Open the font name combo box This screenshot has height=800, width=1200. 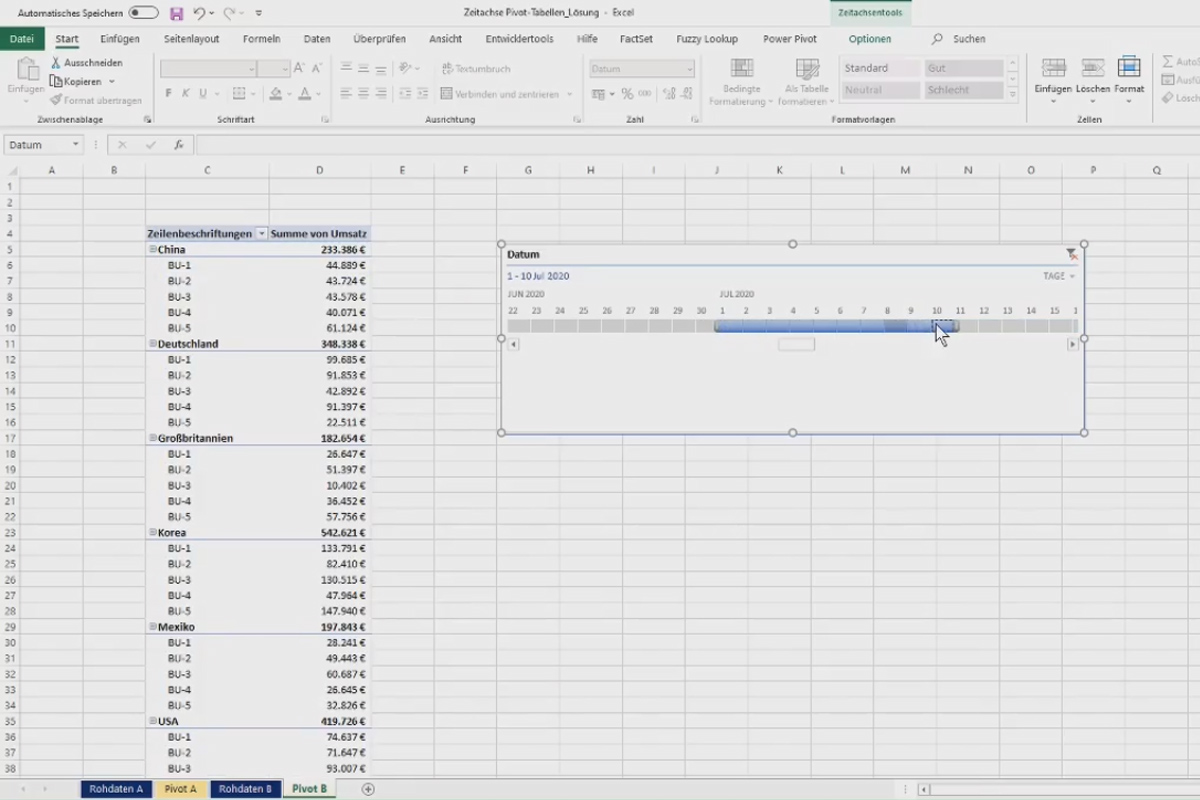click(207, 69)
